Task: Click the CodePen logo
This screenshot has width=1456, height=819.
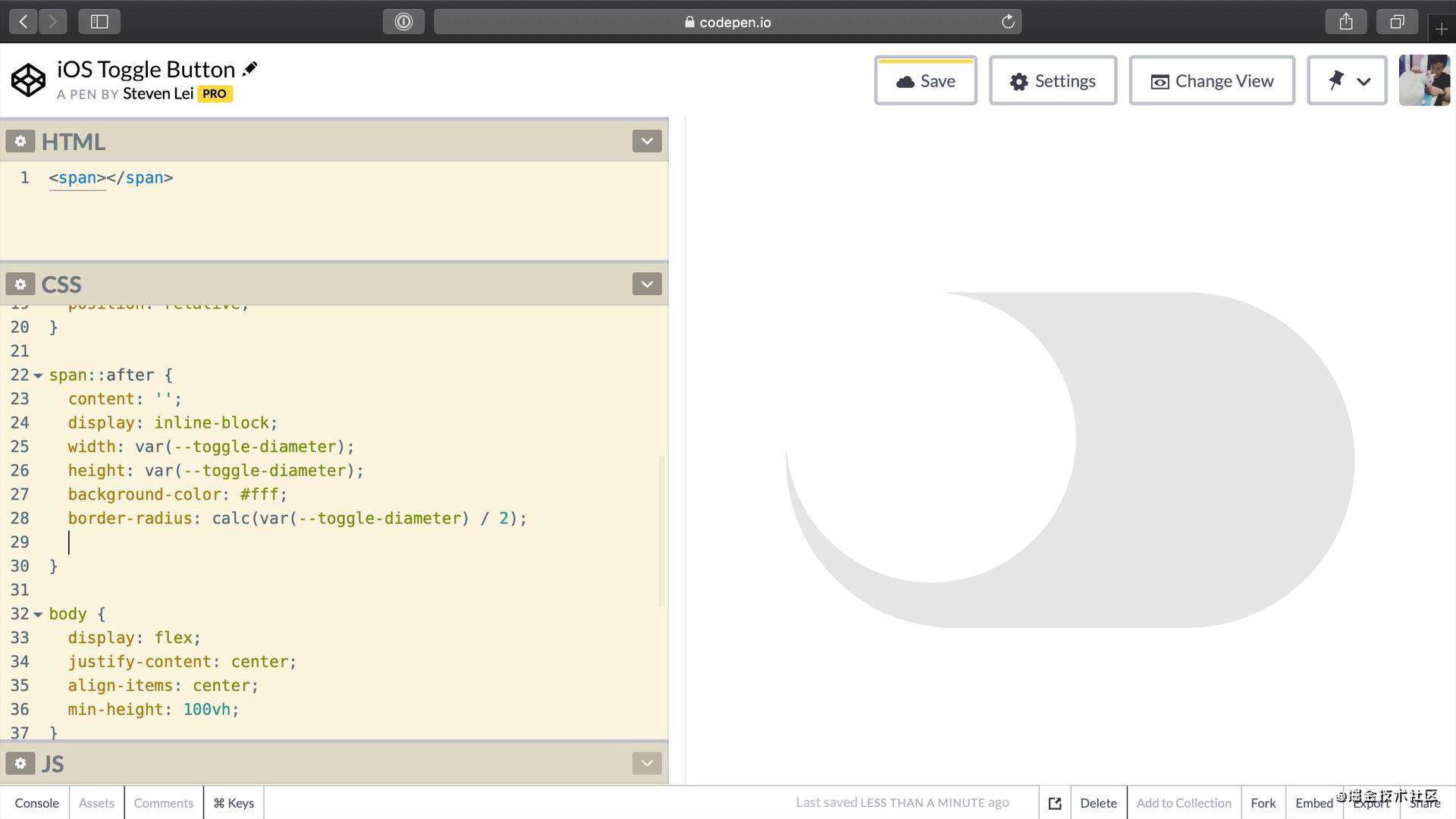Action: pos(29,80)
